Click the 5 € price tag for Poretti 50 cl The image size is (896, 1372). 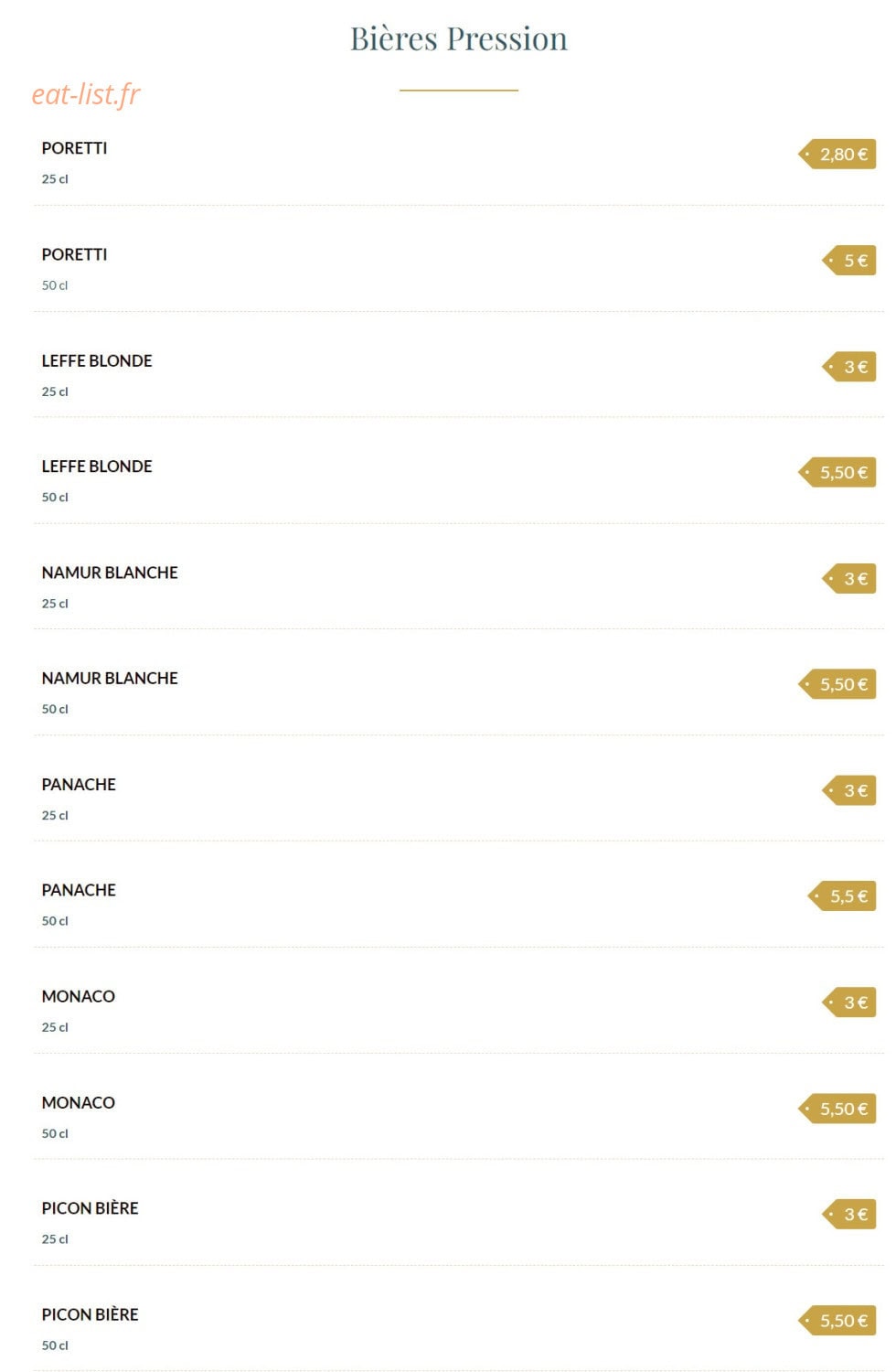pos(849,261)
